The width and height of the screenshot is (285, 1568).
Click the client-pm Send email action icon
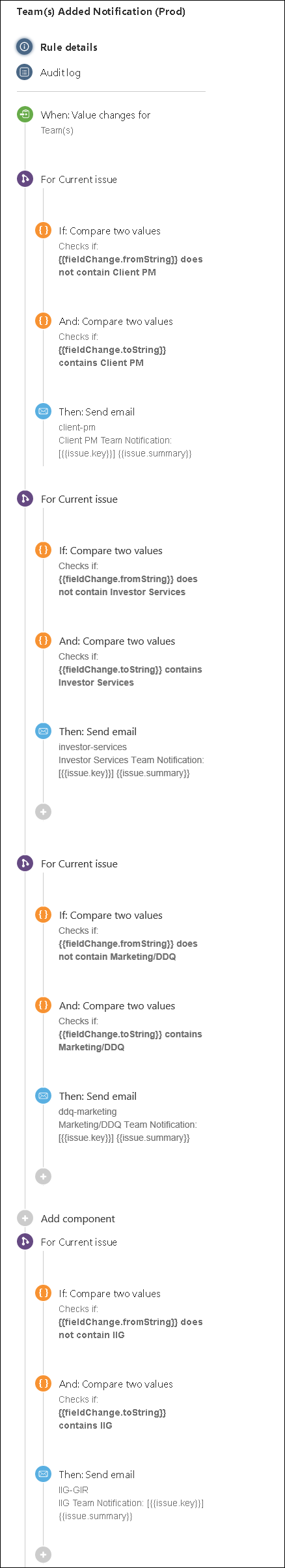pos(43,412)
